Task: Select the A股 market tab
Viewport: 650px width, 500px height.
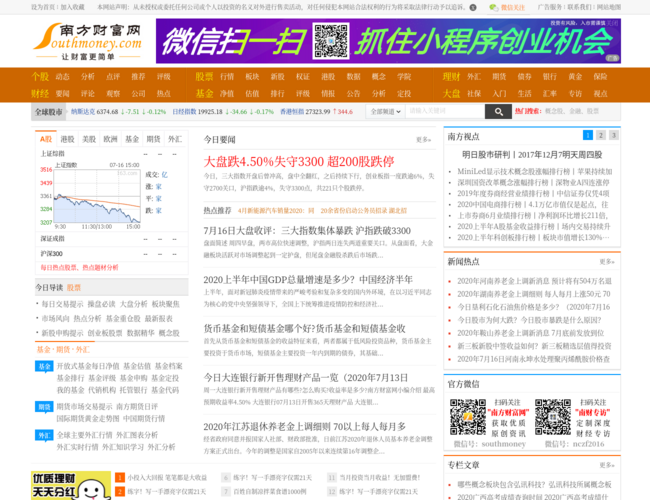Action: [46, 139]
